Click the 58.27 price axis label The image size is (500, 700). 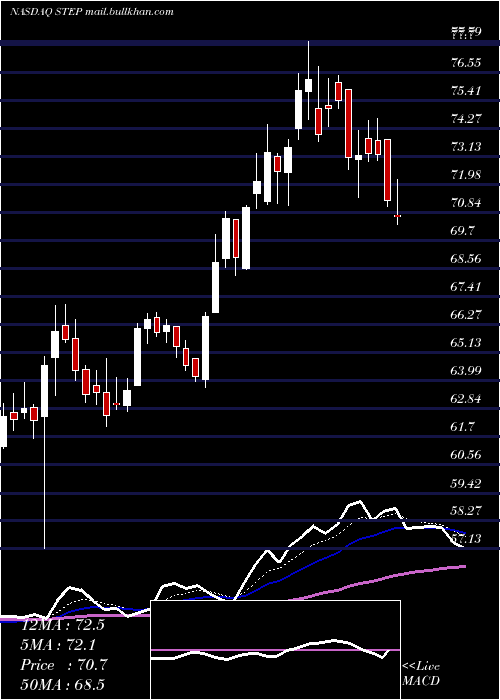pos(466,510)
